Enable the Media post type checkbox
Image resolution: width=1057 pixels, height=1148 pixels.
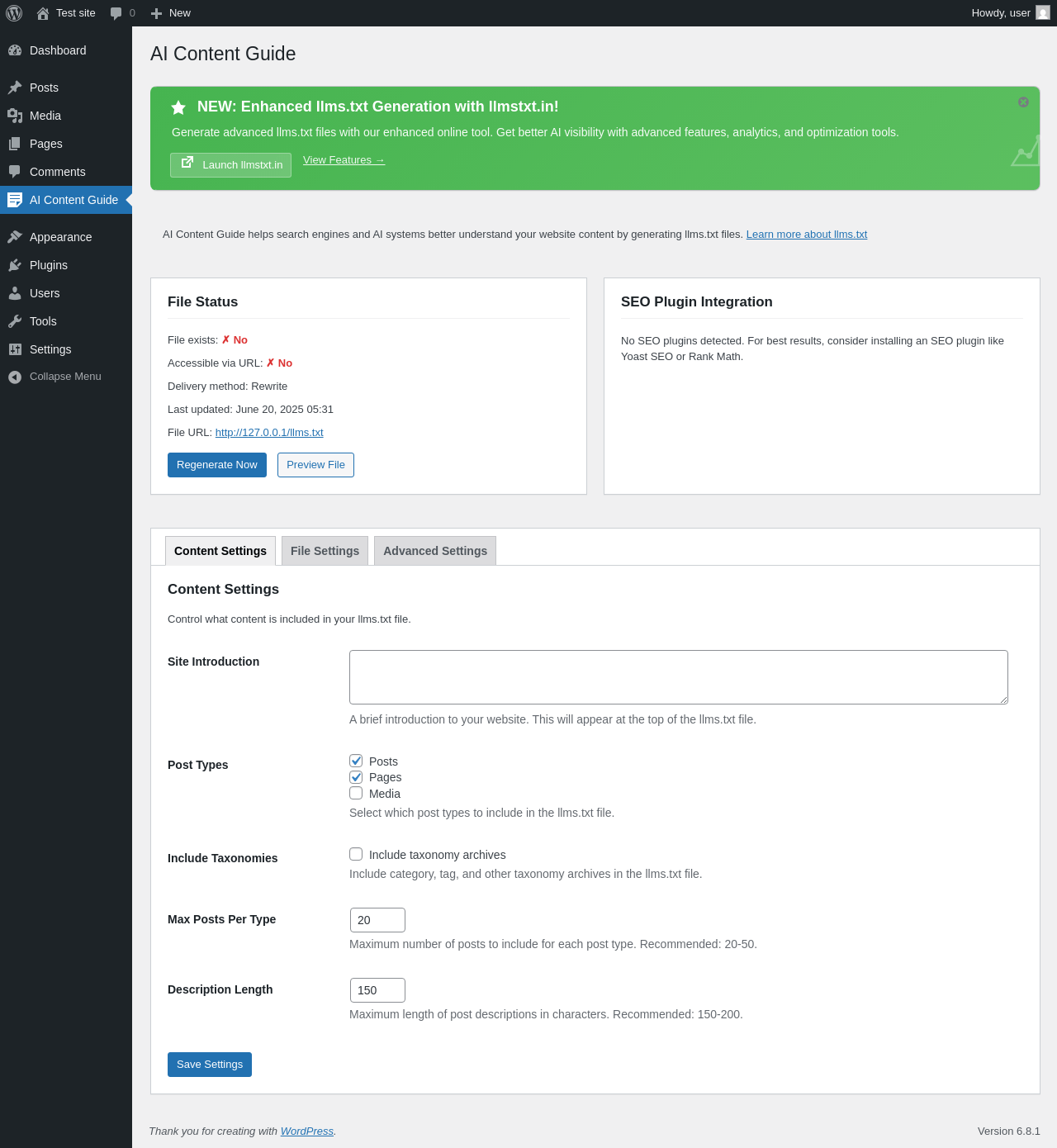pyautogui.click(x=356, y=793)
